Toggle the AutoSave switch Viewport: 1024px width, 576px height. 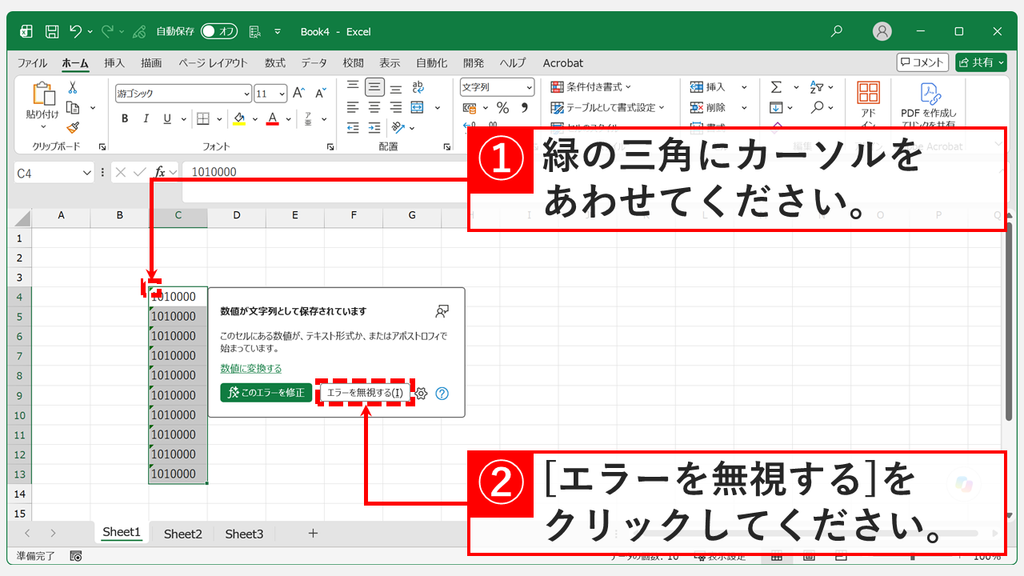click(x=219, y=31)
